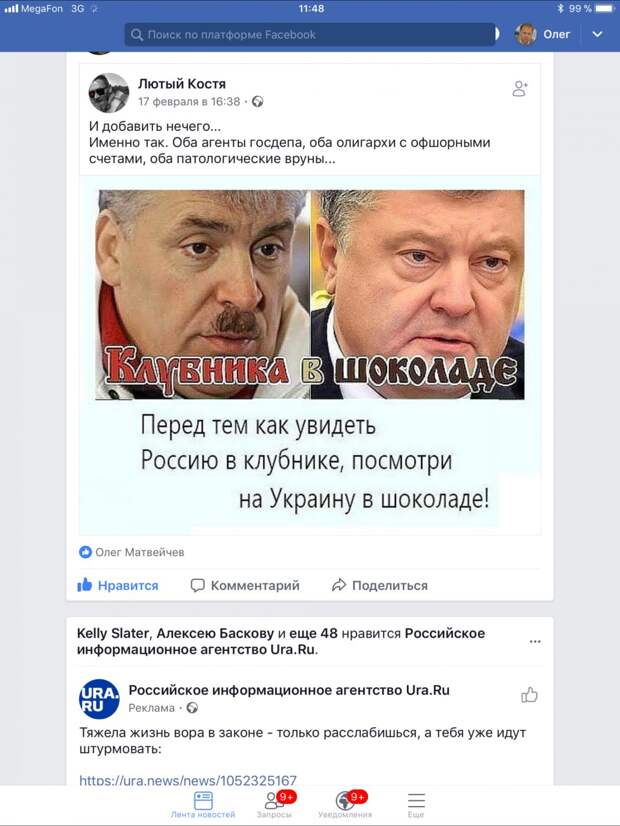Open the Олег profile avatar in the header

point(525,34)
